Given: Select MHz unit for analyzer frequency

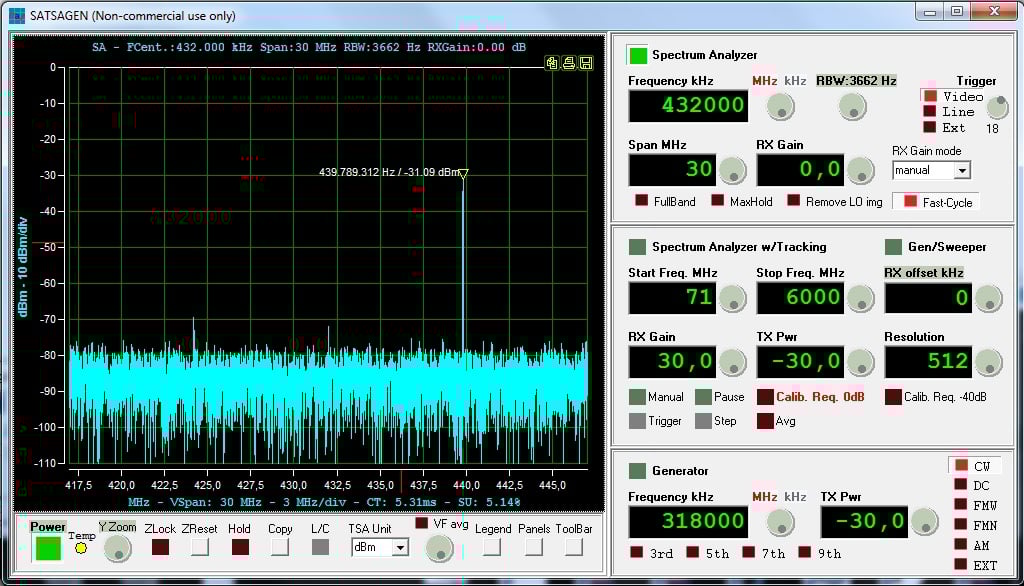Looking at the screenshot, I should tap(764, 81).
